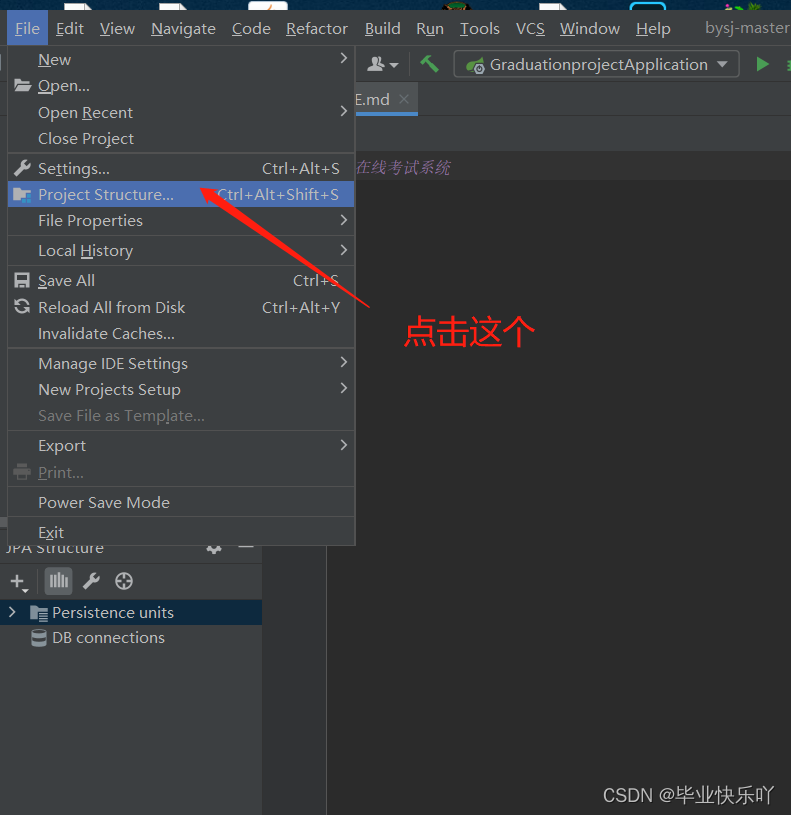The width and height of the screenshot is (791, 815).
Task: Expand the Export submenu
Action: click(181, 445)
